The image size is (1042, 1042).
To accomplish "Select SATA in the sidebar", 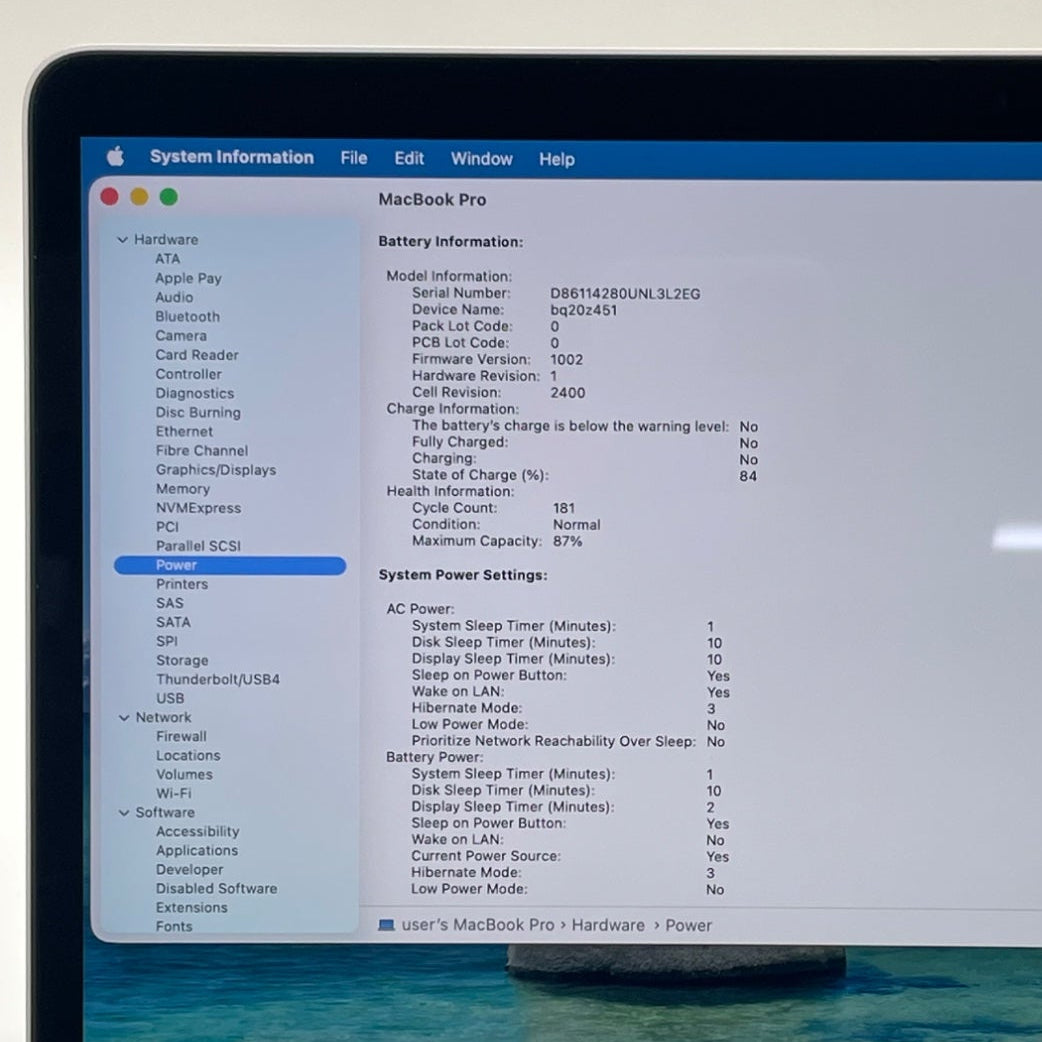I will tap(173, 623).
